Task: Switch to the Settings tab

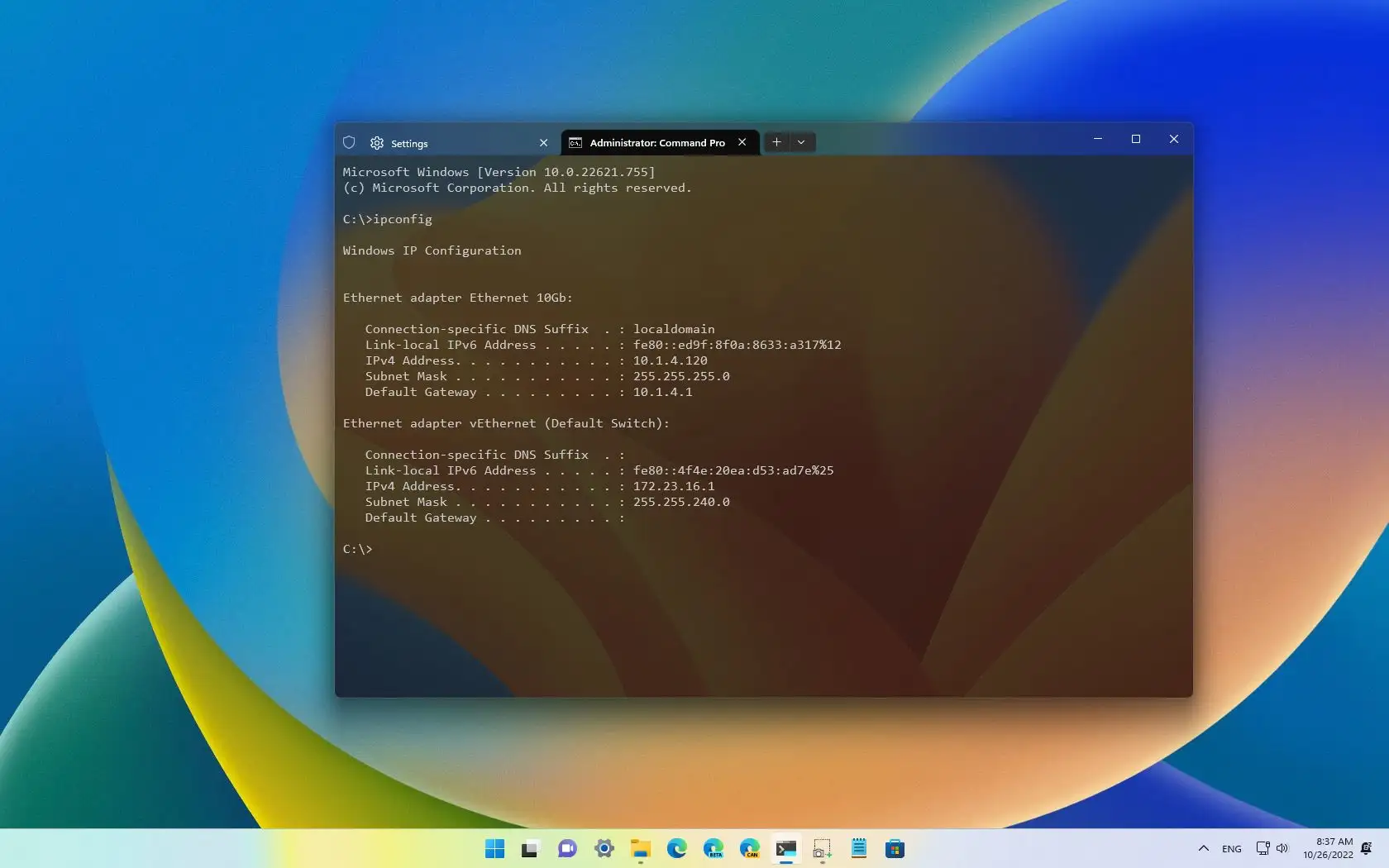Action: pos(411,143)
